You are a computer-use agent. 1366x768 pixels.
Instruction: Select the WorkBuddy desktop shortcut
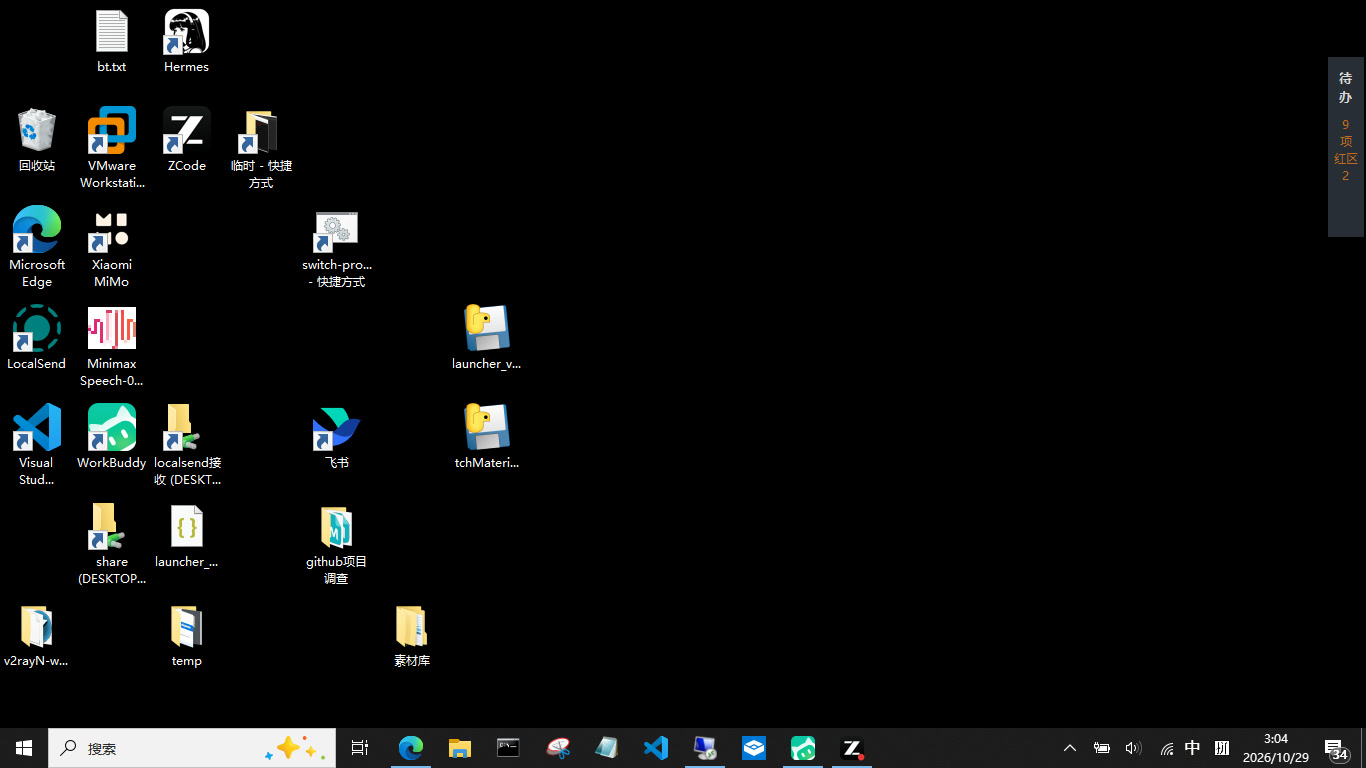[x=112, y=437]
